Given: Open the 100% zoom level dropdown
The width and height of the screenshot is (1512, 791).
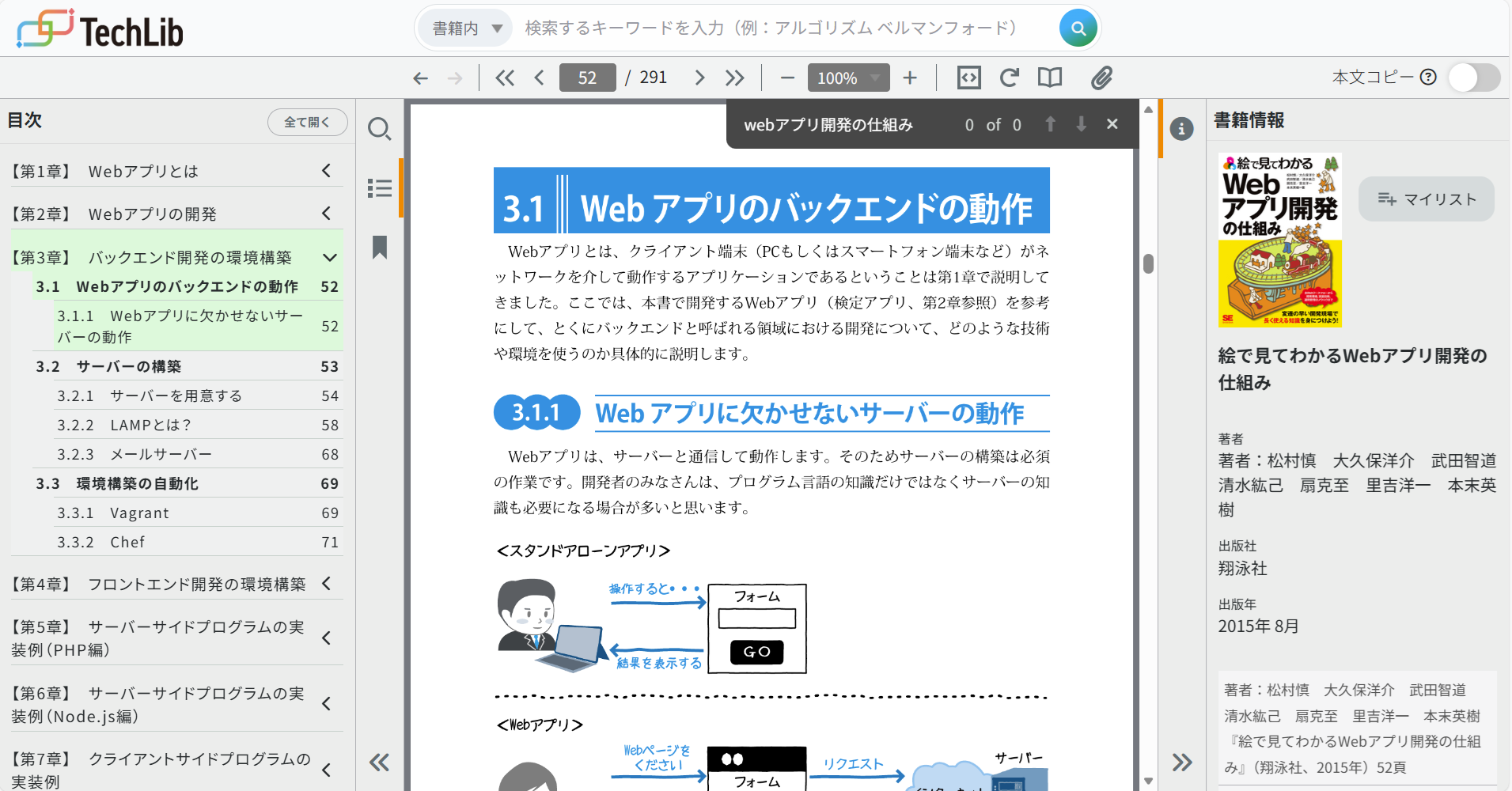Looking at the screenshot, I should (848, 78).
